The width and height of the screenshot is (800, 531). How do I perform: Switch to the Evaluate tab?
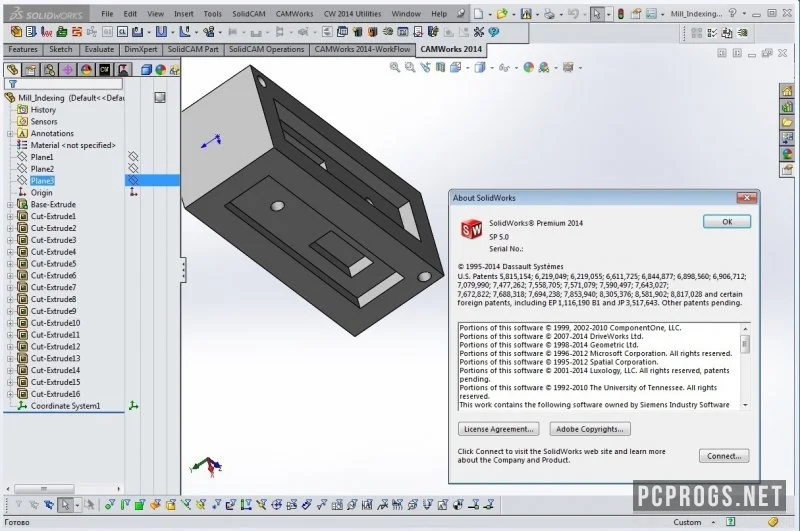99,49
